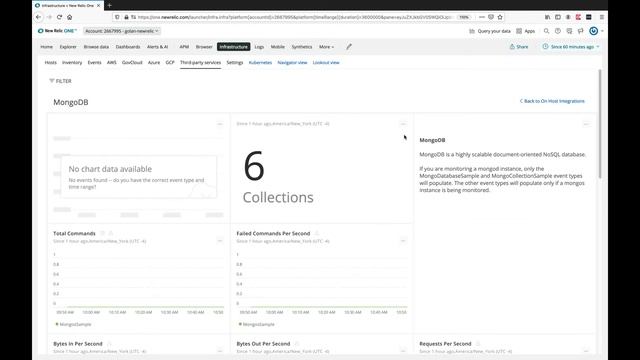Click the '6 Collections' billboard value
The image size is (640, 360).
(x=278, y=178)
